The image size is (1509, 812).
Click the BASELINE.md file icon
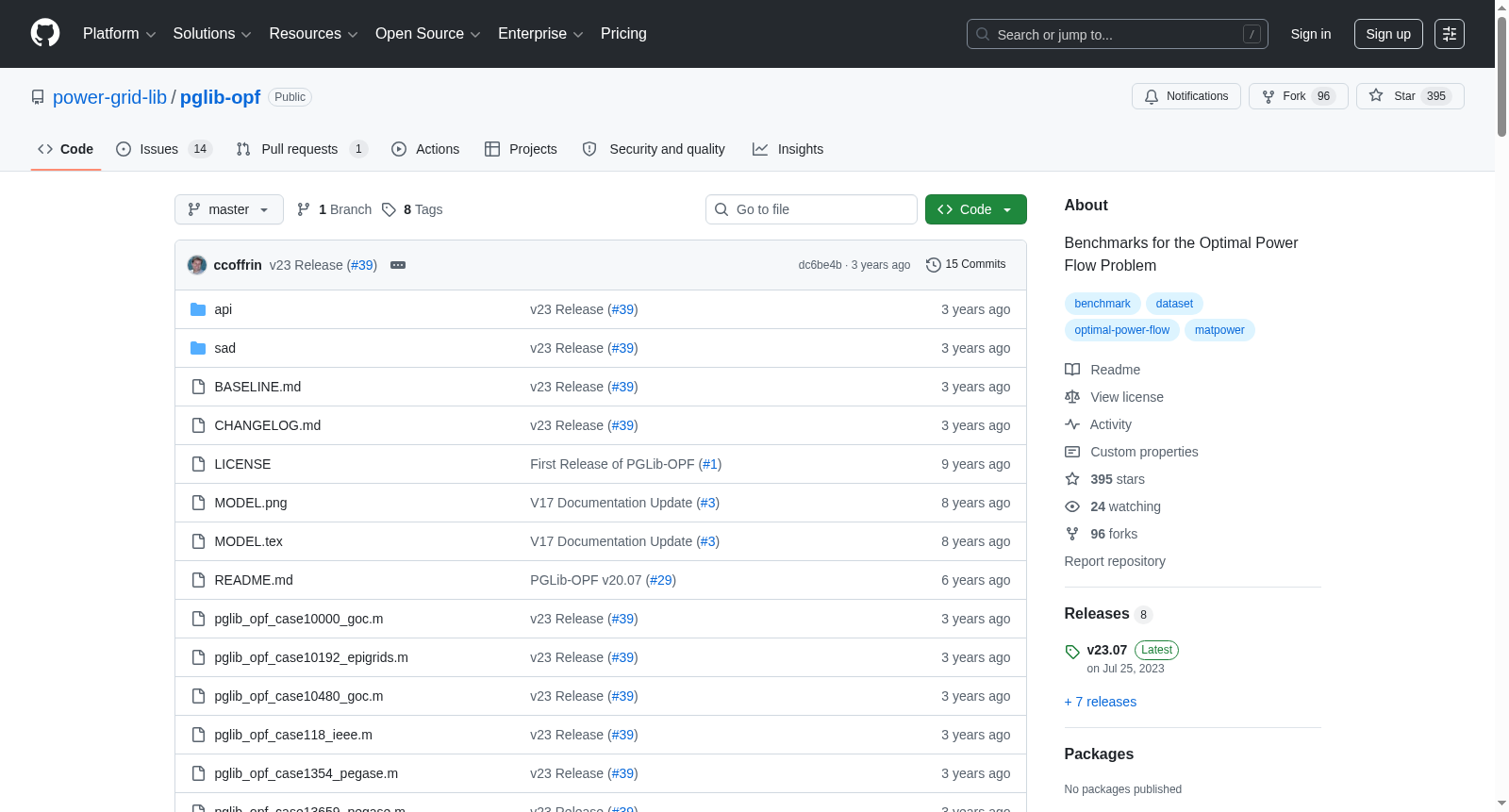pos(198,387)
